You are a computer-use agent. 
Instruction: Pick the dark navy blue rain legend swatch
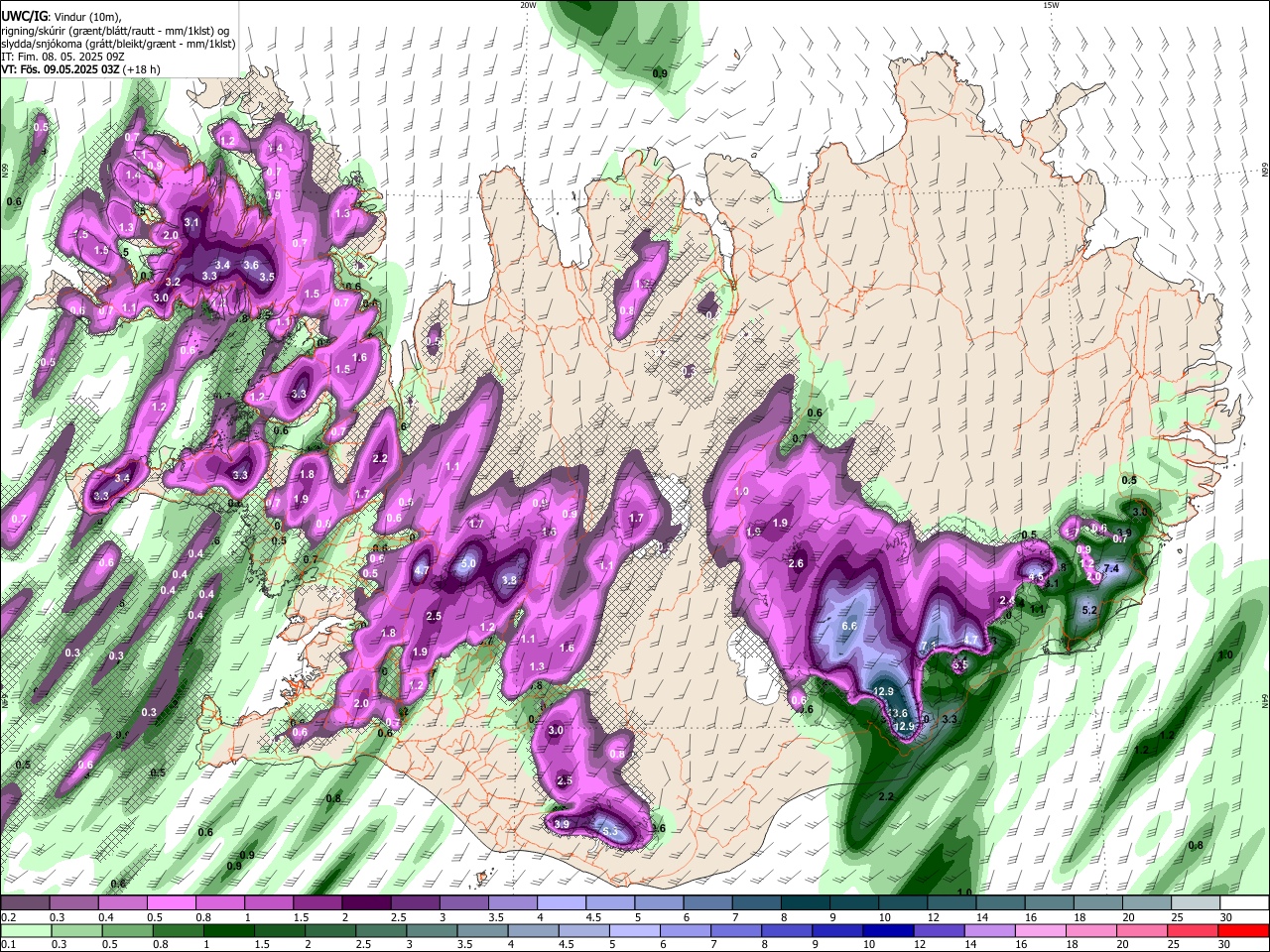[x=888, y=930]
